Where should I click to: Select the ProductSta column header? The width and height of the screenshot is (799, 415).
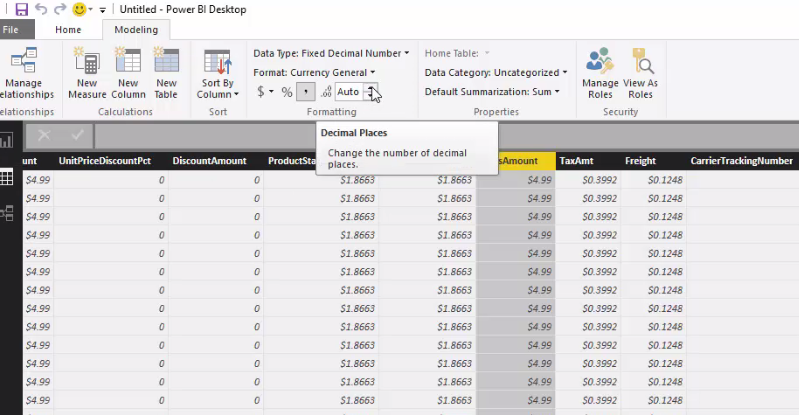click(292, 161)
